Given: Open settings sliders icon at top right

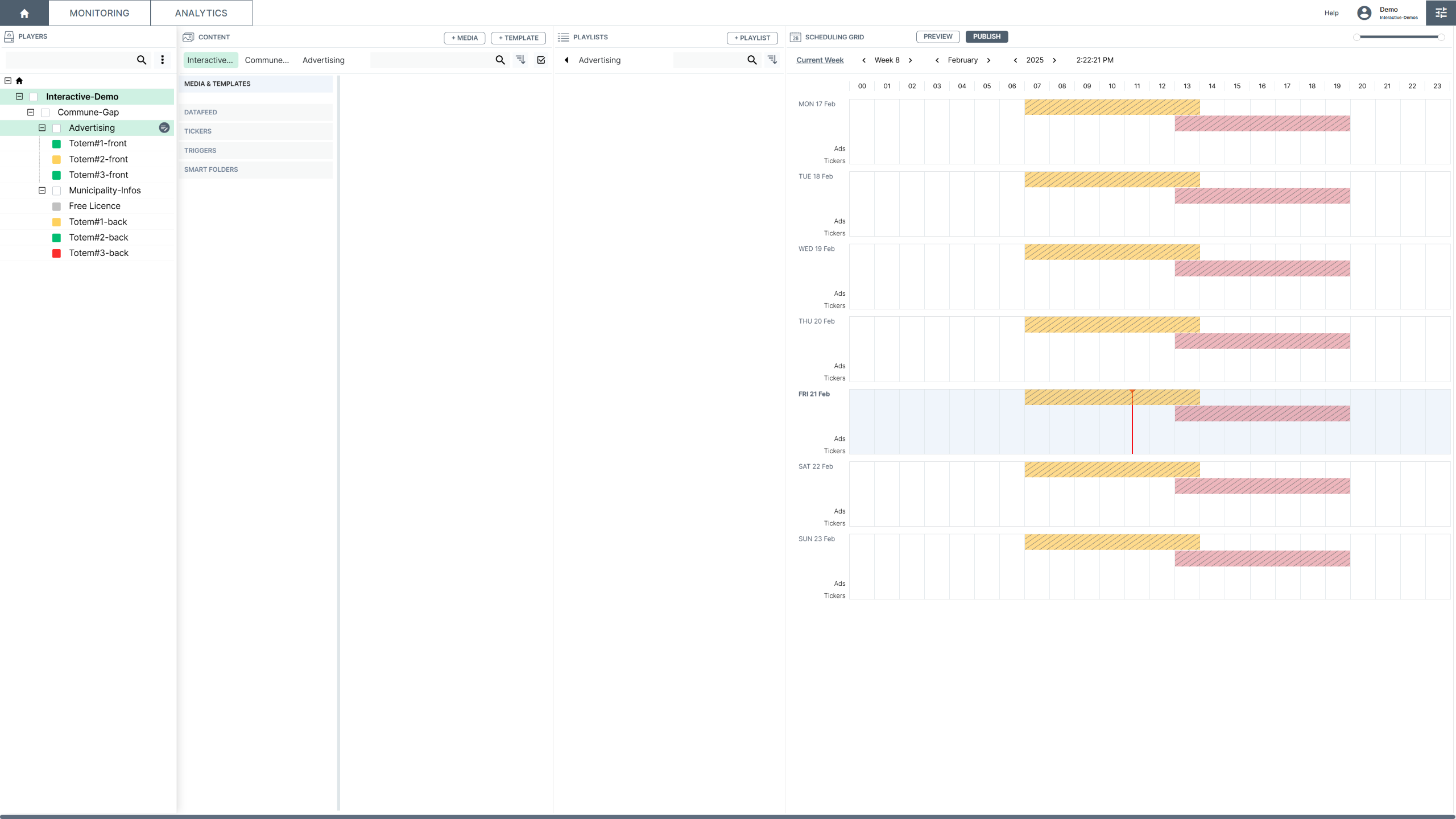Looking at the screenshot, I should point(1441,13).
